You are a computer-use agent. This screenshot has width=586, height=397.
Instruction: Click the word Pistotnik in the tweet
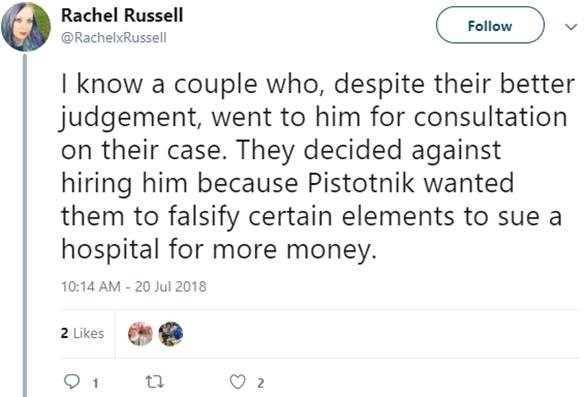coord(361,183)
